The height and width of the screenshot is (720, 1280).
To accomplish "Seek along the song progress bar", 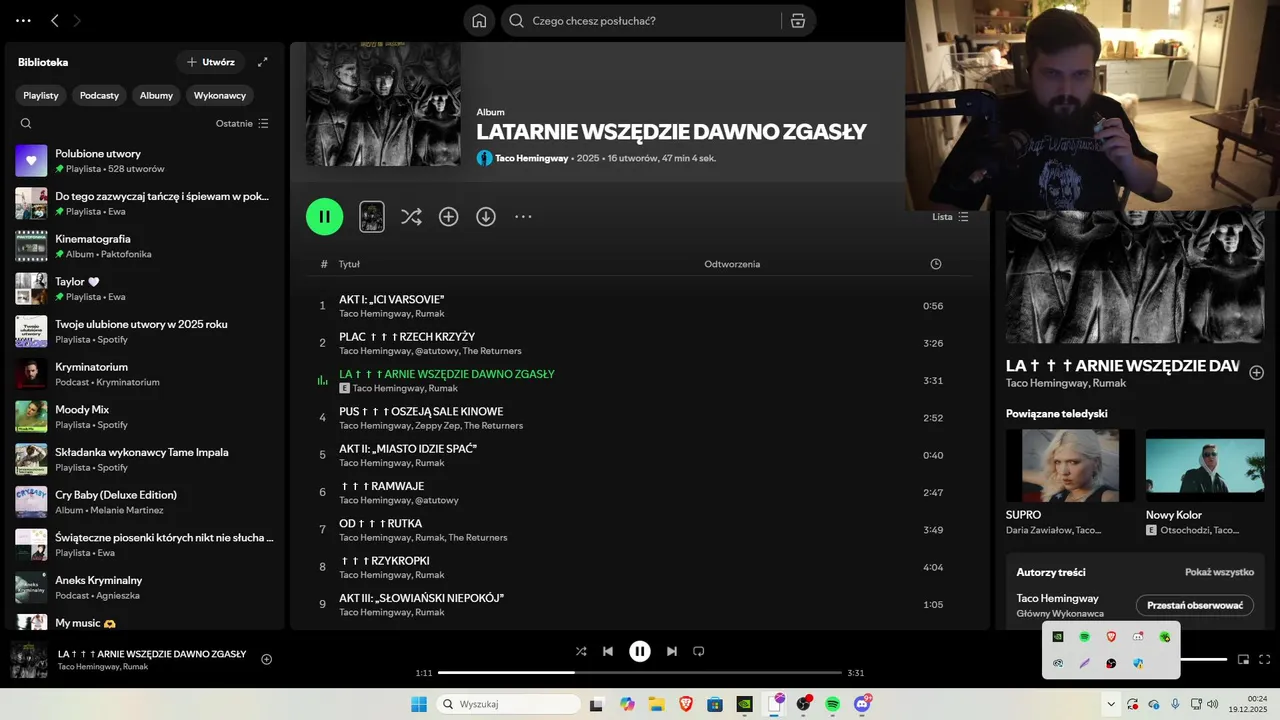I will pos(640,673).
